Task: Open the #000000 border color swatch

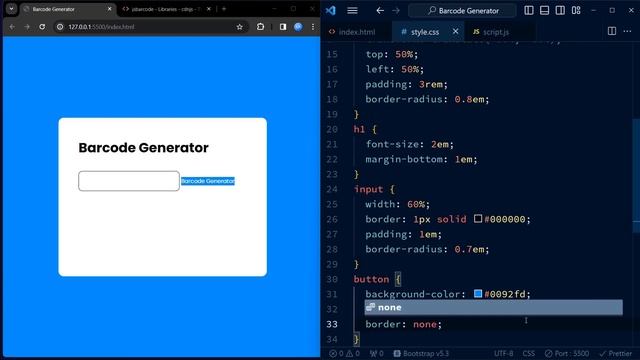Action: coord(478,219)
